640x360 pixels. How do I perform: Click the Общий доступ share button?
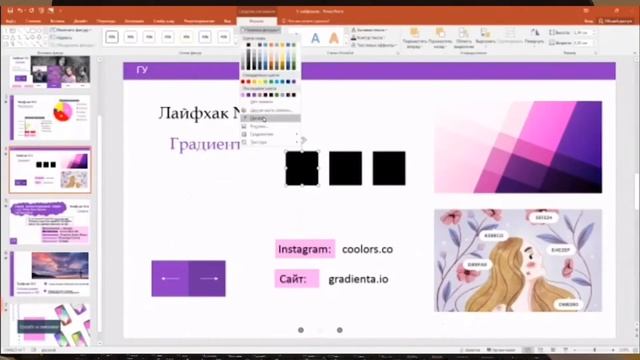[615, 21]
